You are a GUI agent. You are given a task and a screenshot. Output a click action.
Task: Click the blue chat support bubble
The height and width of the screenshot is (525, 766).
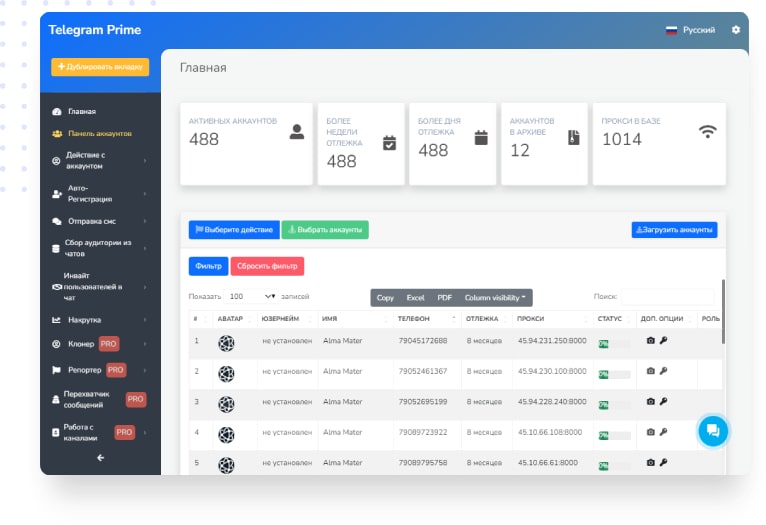(x=713, y=431)
